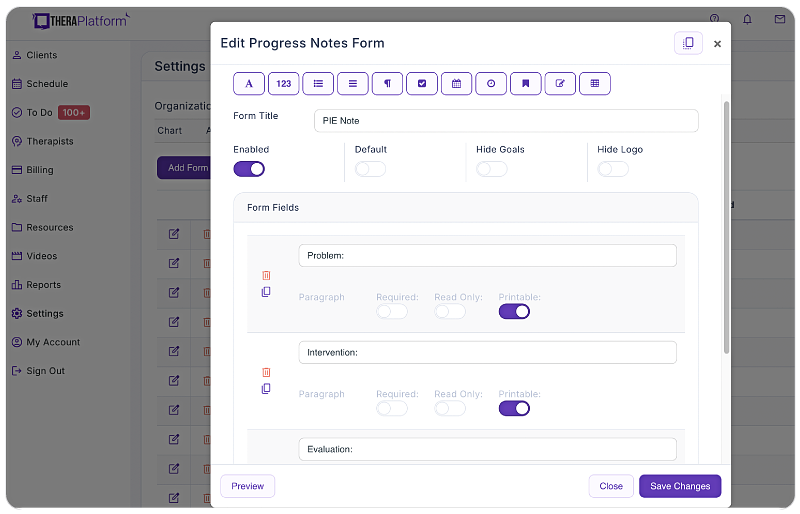
Task: Add a time field using the clock icon
Action: [491, 84]
